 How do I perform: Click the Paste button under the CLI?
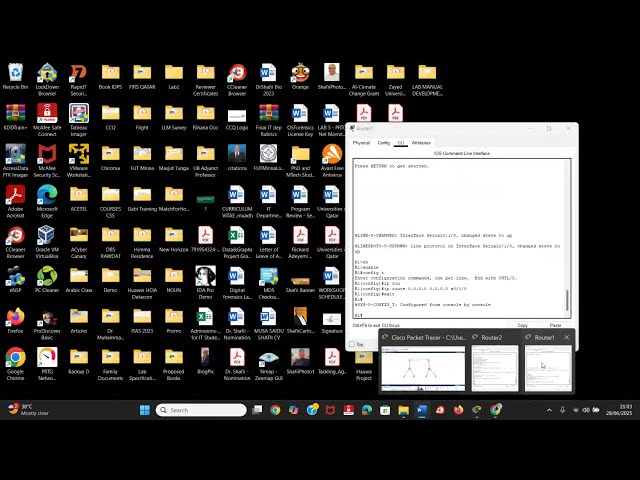[x=555, y=325]
